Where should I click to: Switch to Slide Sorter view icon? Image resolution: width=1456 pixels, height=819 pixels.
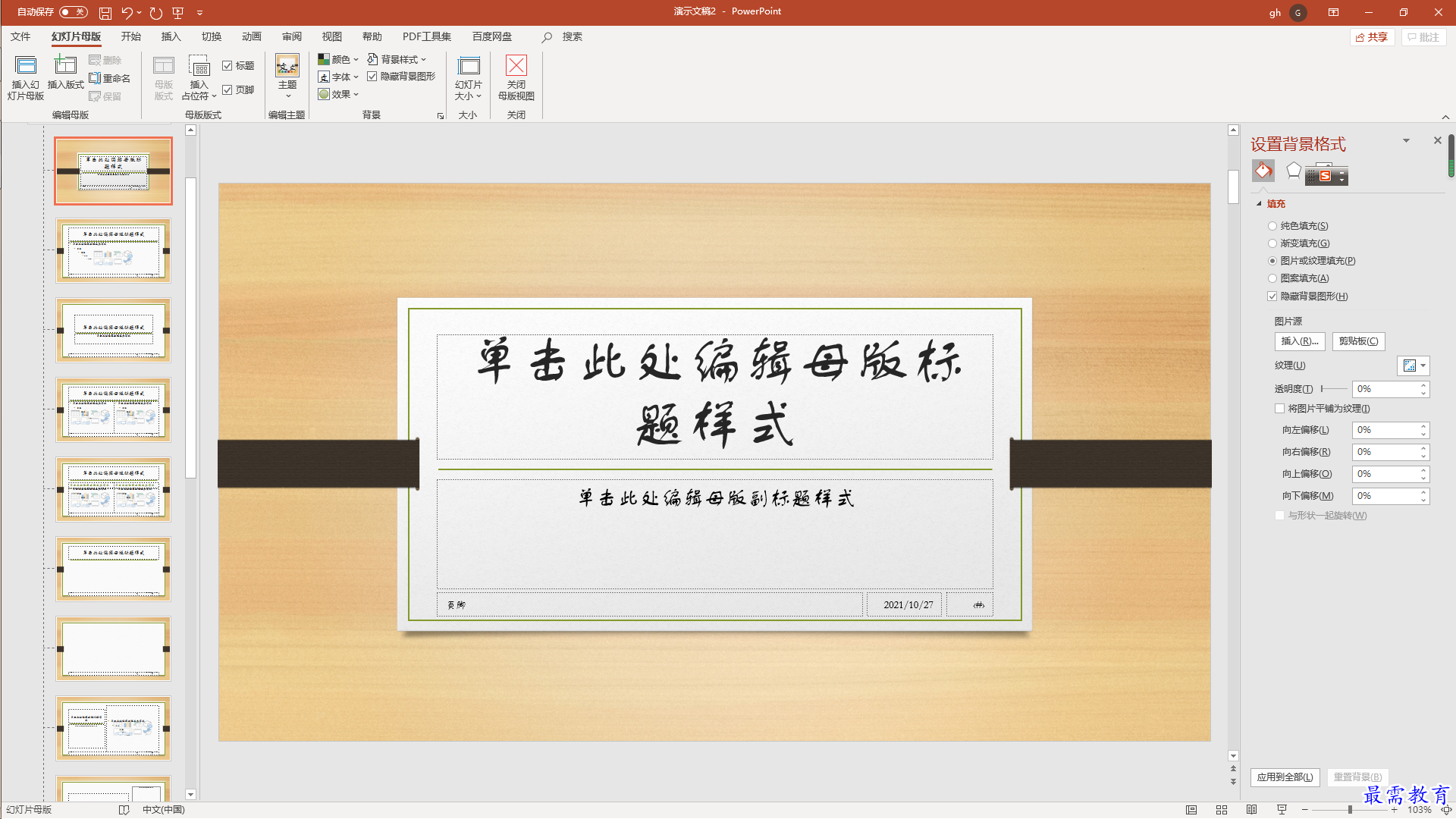pos(1222,810)
